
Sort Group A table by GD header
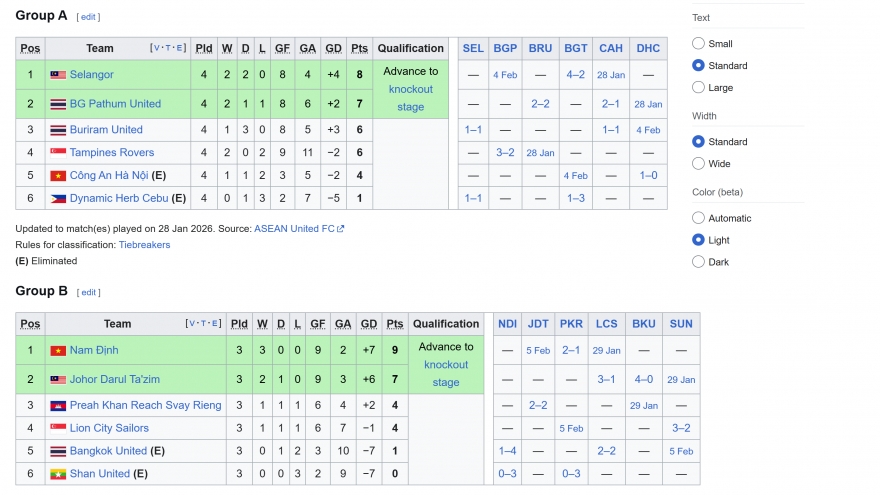333,48
